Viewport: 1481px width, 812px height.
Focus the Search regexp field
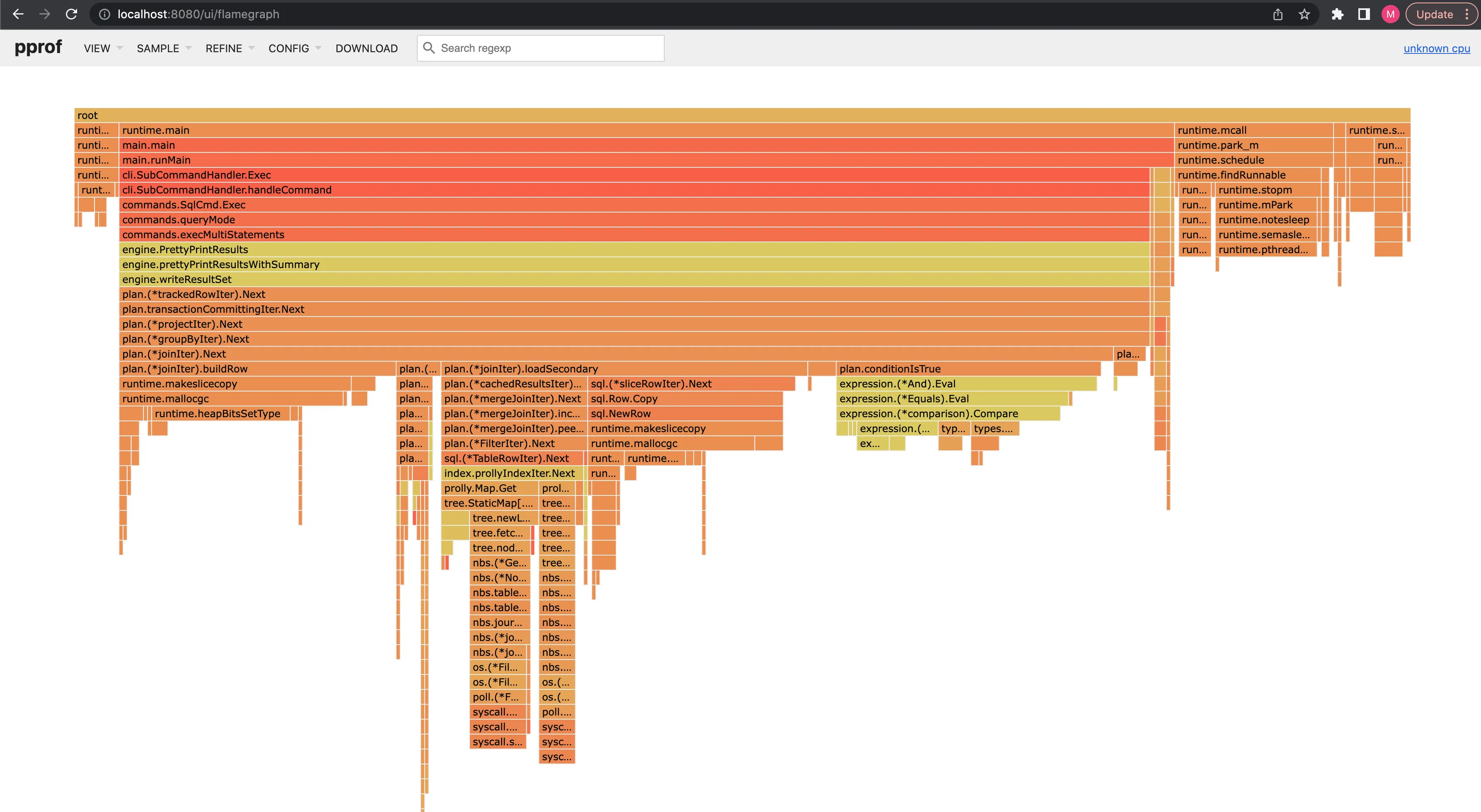[x=549, y=48]
